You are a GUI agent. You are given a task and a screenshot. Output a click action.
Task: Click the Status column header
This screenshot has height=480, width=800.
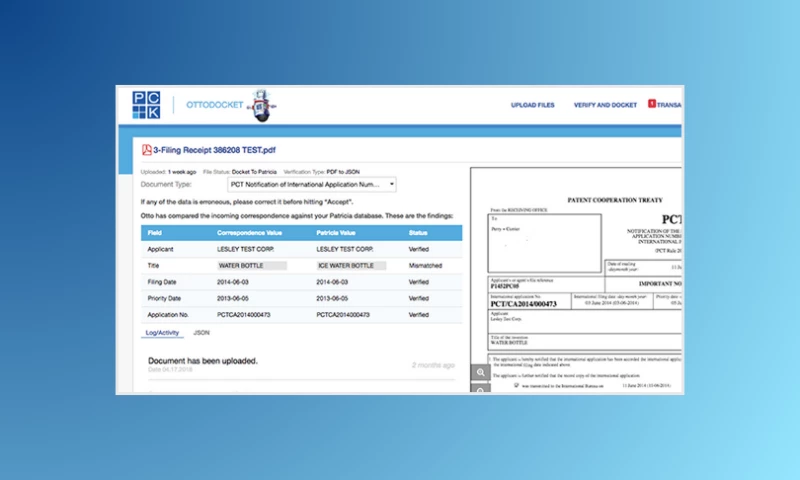pyautogui.click(x=418, y=233)
